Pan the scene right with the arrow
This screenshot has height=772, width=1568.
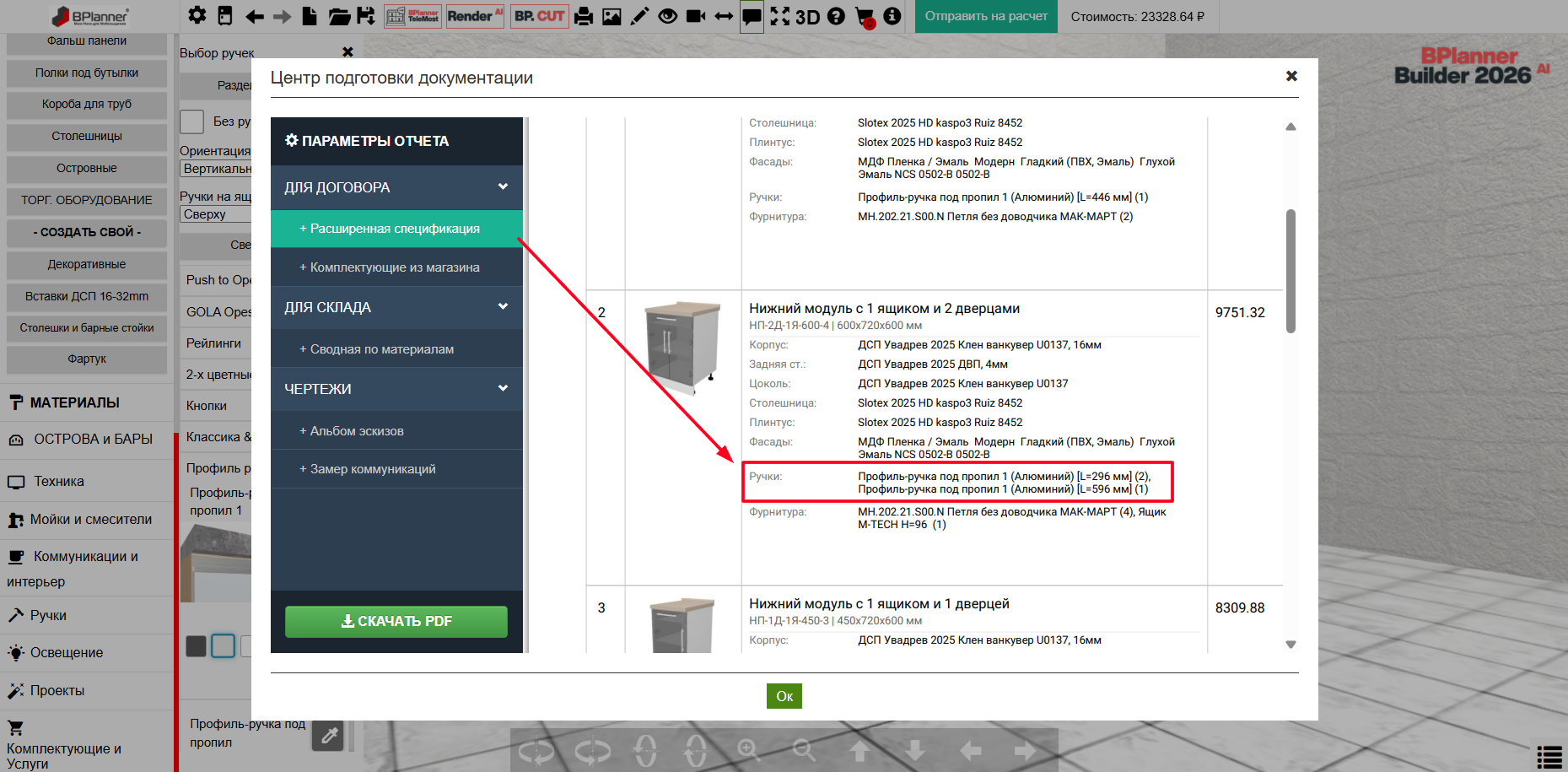(1026, 750)
